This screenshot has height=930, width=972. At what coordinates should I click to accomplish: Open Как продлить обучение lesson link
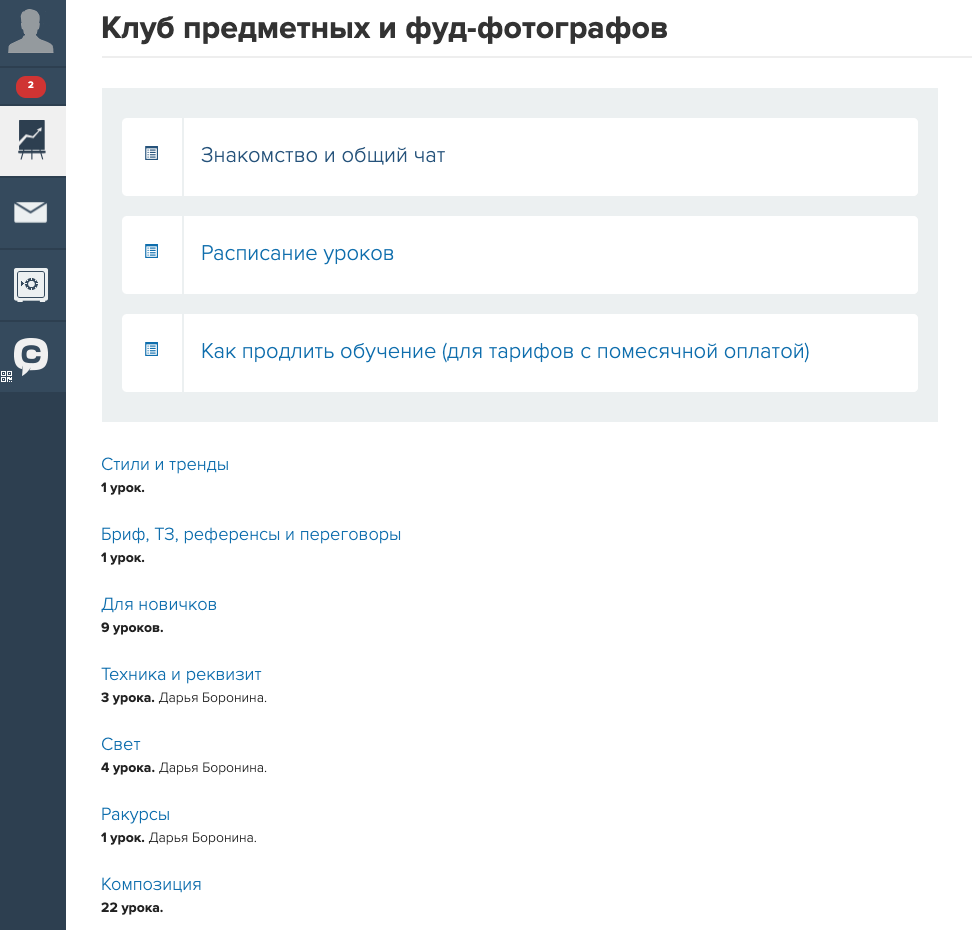(505, 351)
